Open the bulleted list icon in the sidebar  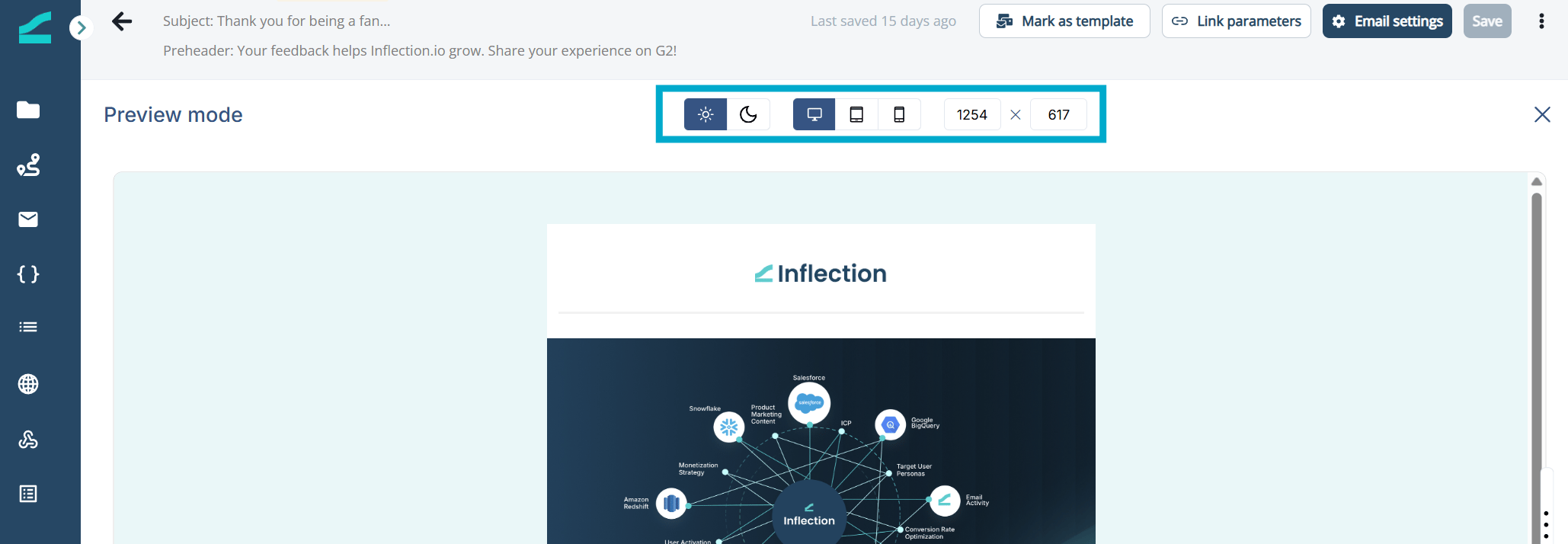28,327
